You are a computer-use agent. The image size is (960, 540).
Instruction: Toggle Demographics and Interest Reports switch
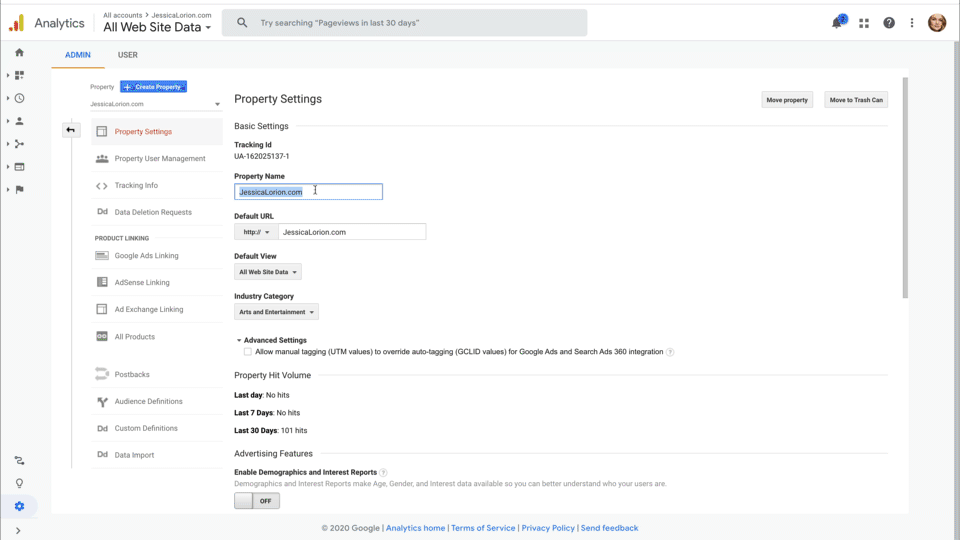pyautogui.click(x=257, y=501)
